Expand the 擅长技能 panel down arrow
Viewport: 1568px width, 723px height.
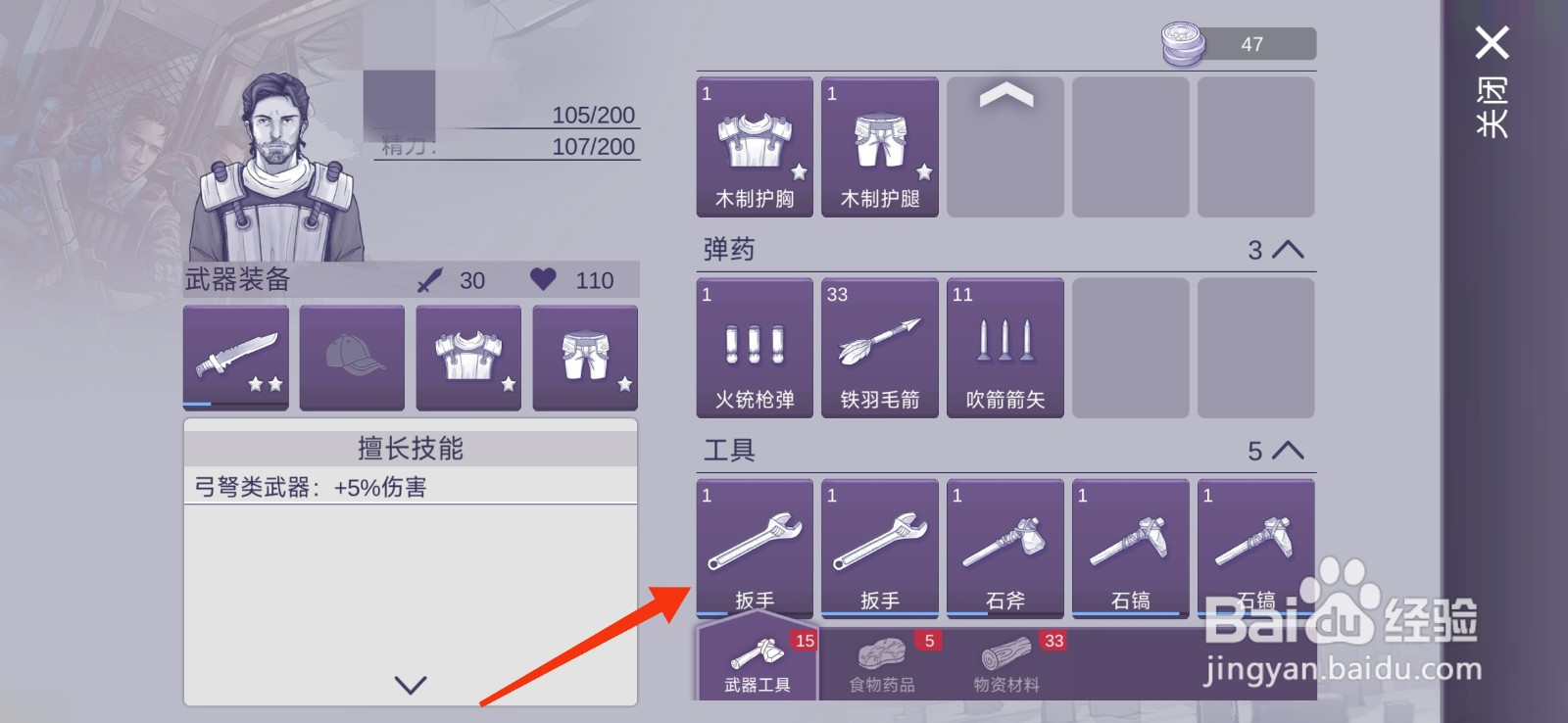411,685
